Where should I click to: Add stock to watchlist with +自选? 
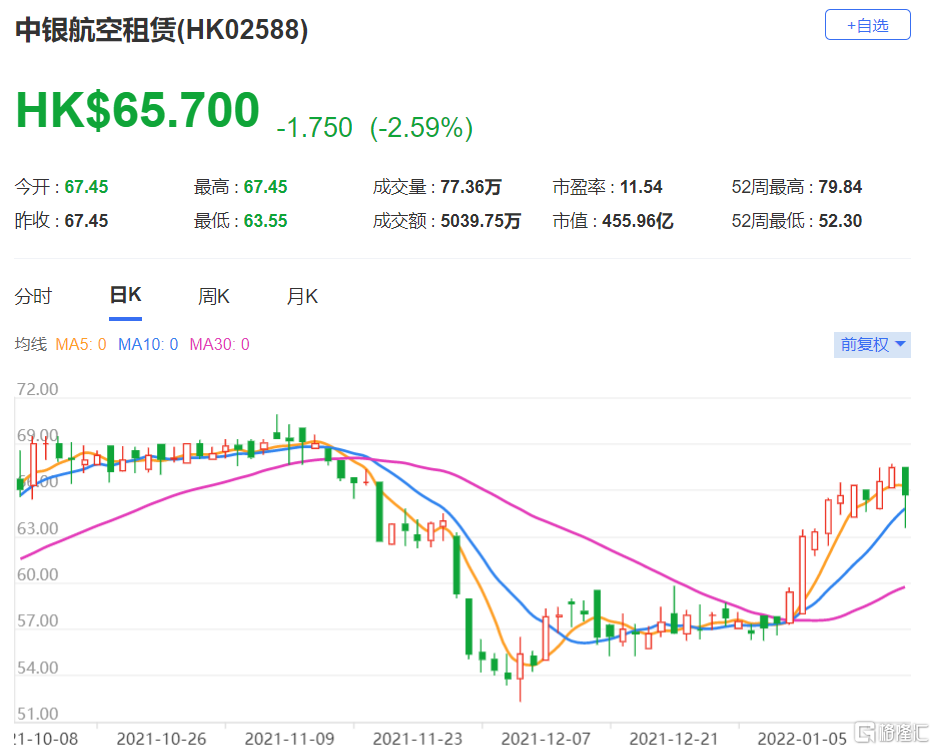coord(867,25)
